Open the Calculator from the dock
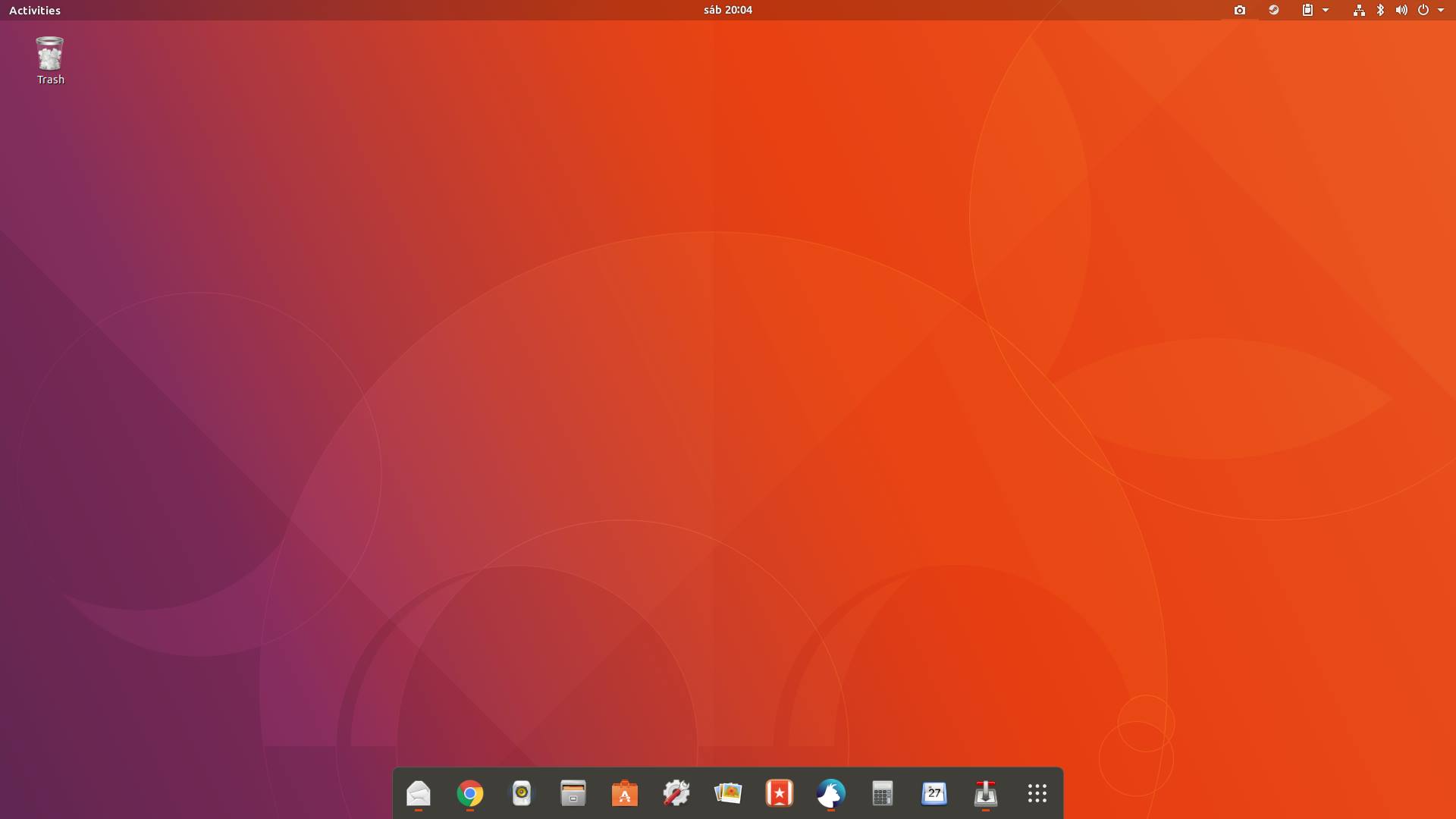Viewport: 1456px width, 819px height. 883,793
